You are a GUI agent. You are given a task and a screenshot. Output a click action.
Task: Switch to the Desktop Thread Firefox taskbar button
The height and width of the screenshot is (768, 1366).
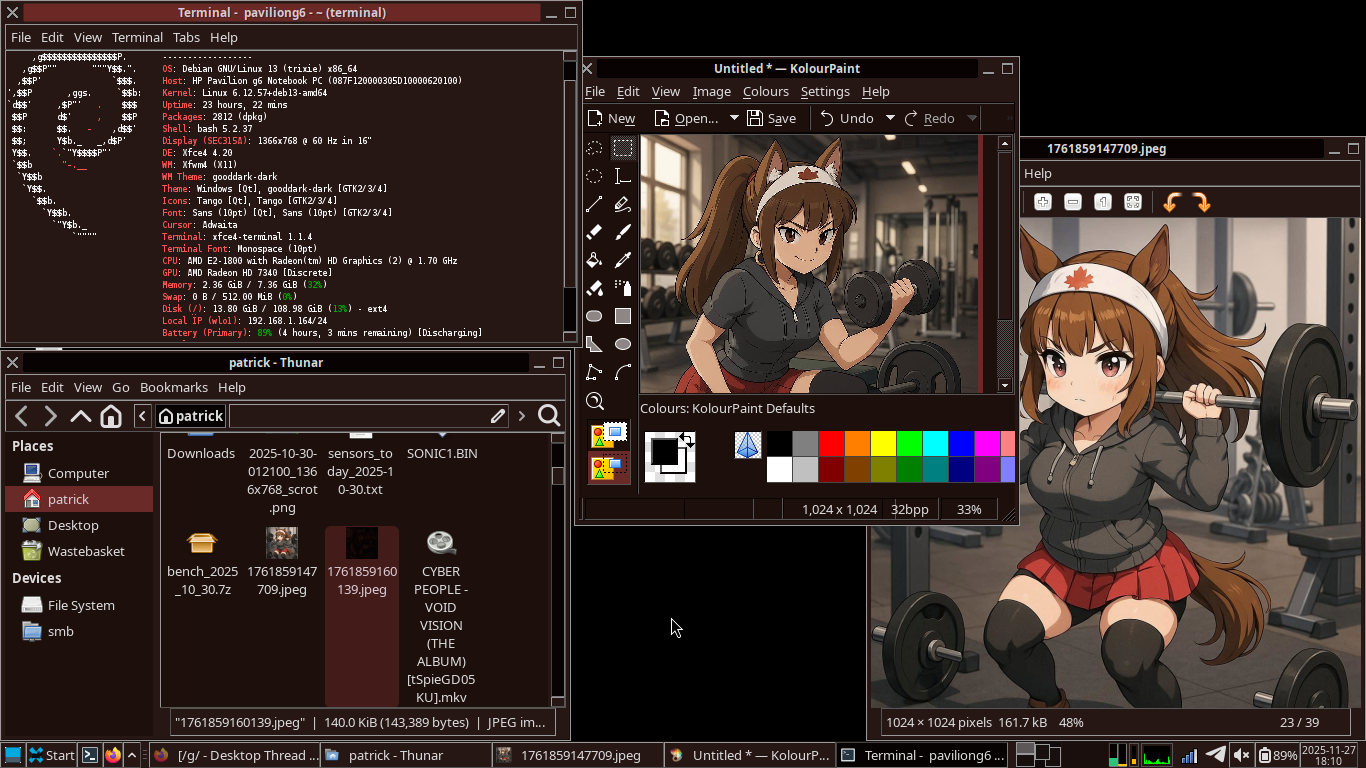tap(236, 755)
